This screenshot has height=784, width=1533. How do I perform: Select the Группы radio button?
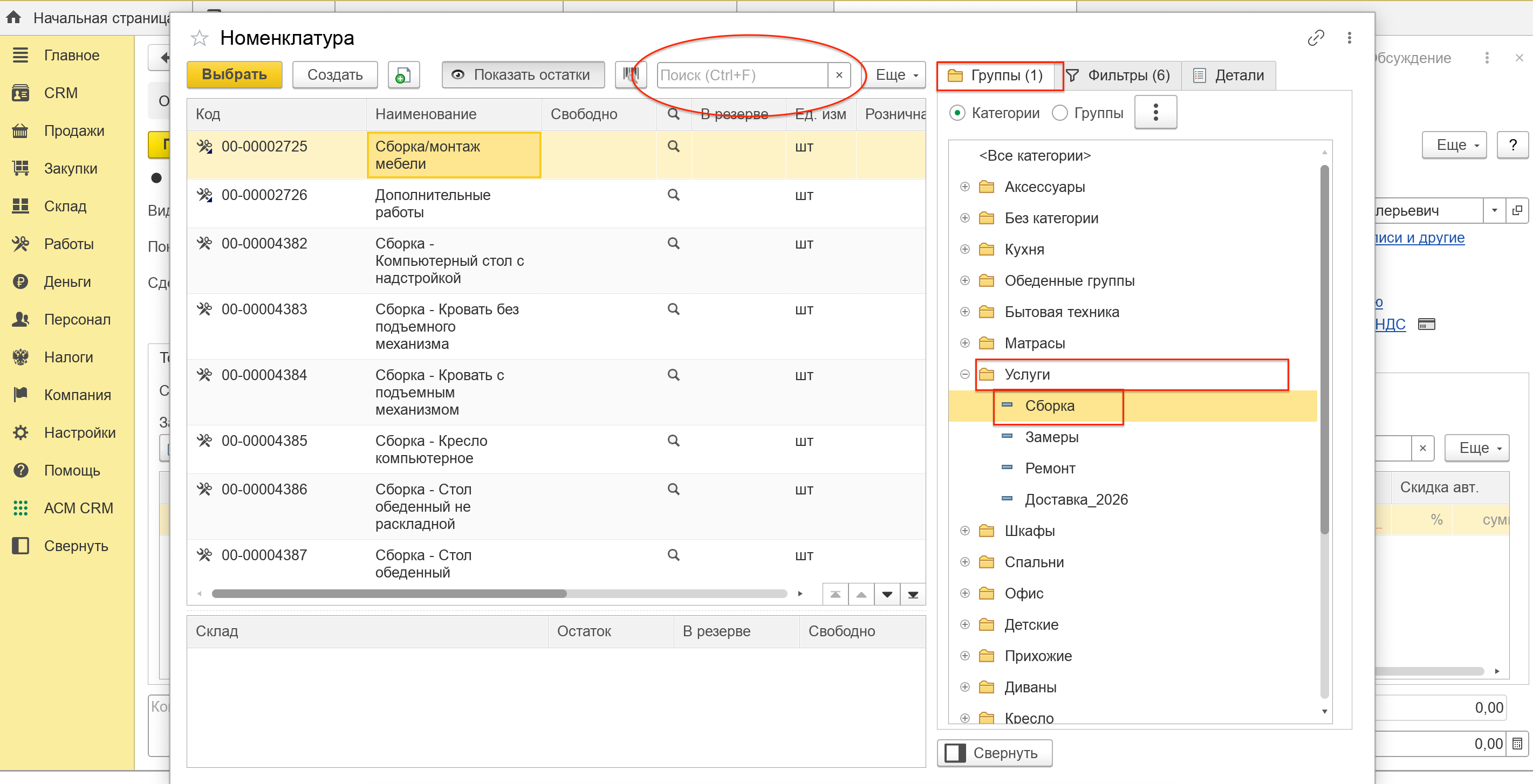point(1060,113)
